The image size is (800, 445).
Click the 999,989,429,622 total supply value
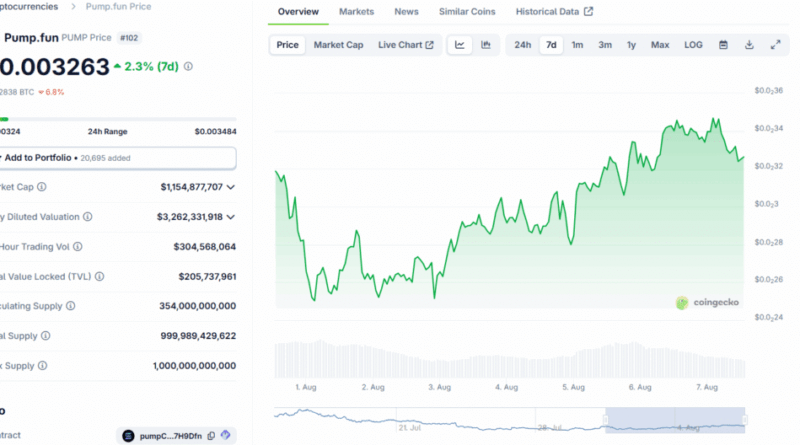click(198, 336)
